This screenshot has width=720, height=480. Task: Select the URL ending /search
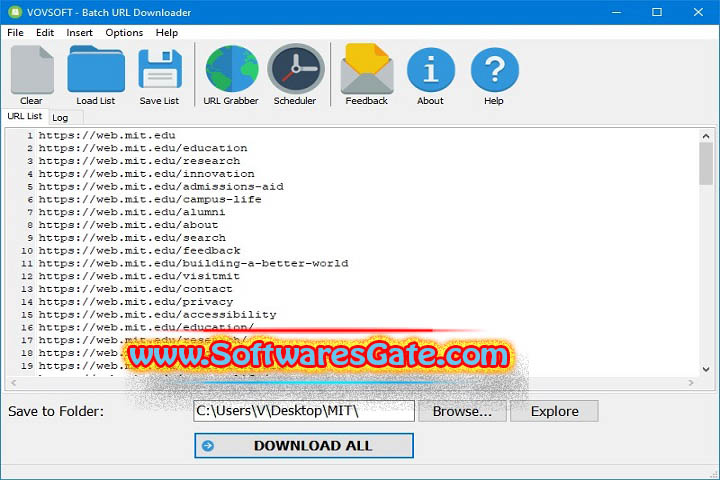coord(132,238)
